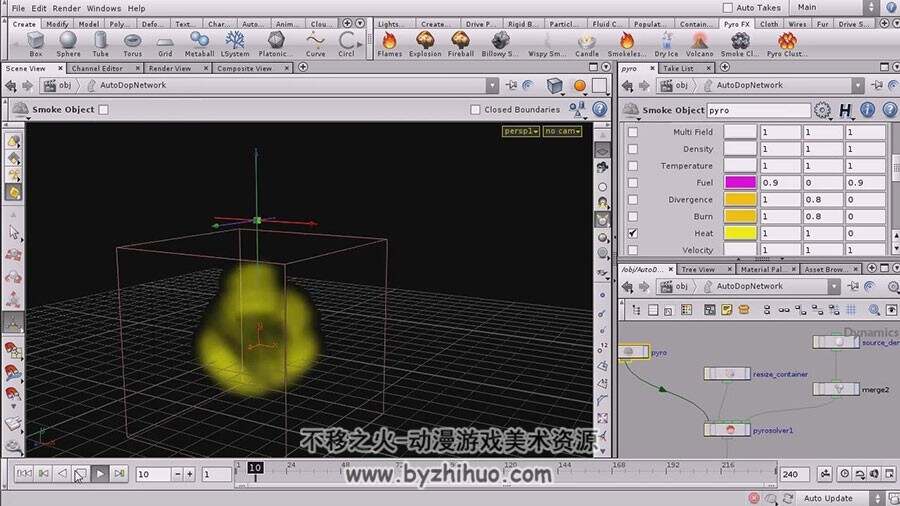Toggle checkbox beside Smoke Object label

coord(103,109)
